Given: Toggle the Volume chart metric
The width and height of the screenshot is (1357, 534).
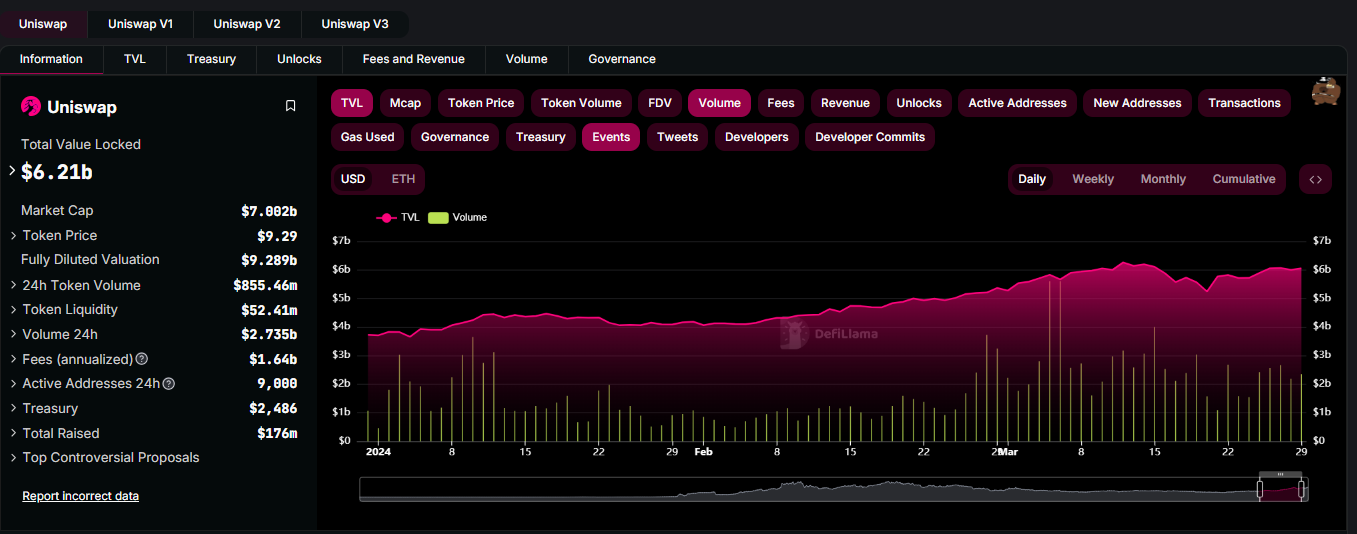Looking at the screenshot, I should tap(719, 103).
